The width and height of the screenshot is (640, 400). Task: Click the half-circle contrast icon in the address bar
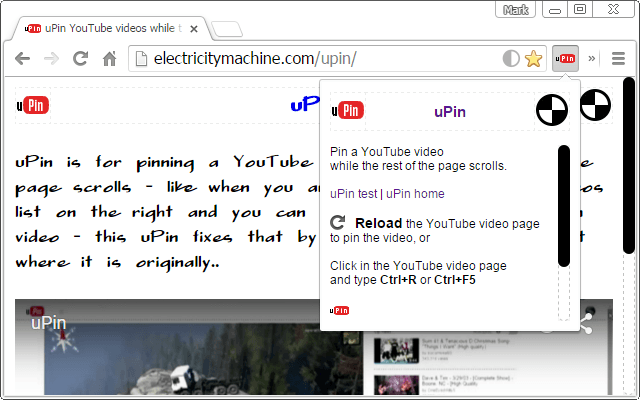[511, 59]
